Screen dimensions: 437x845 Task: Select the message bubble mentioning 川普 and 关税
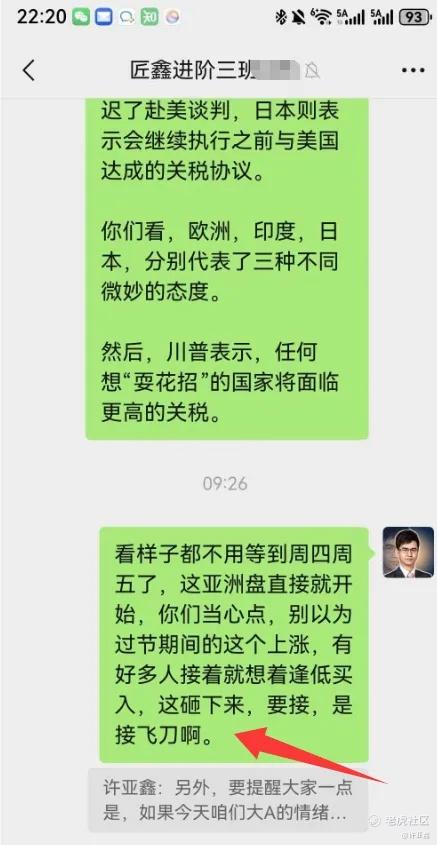tap(227, 268)
